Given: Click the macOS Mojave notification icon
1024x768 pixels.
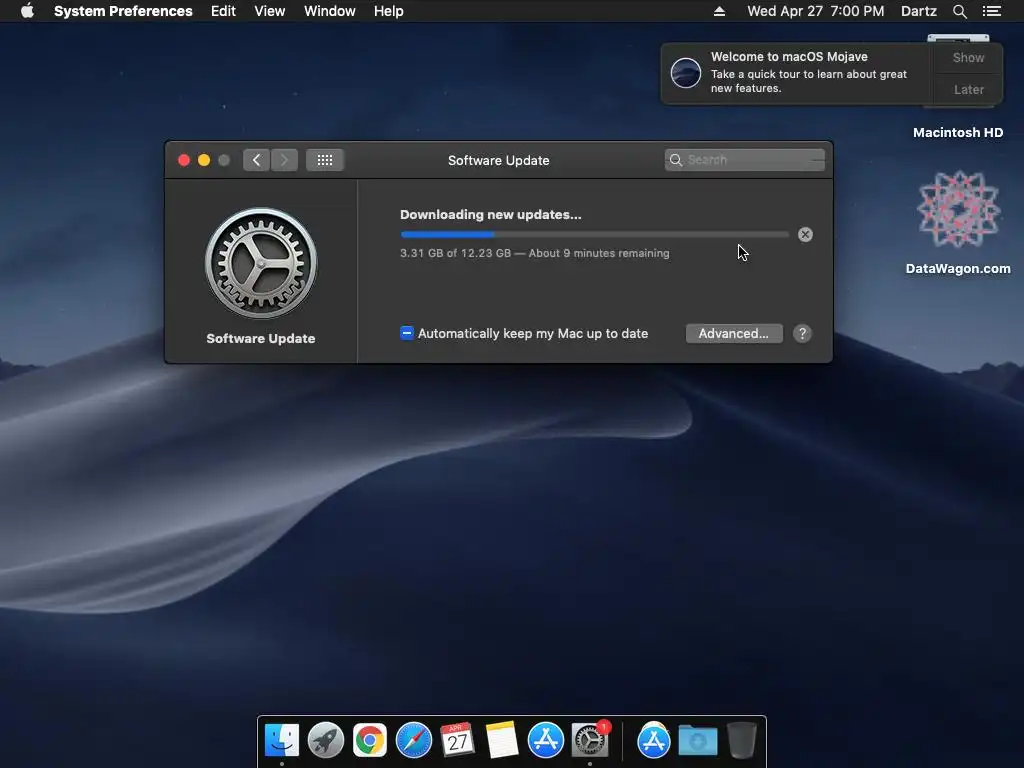Looking at the screenshot, I should (x=686, y=72).
